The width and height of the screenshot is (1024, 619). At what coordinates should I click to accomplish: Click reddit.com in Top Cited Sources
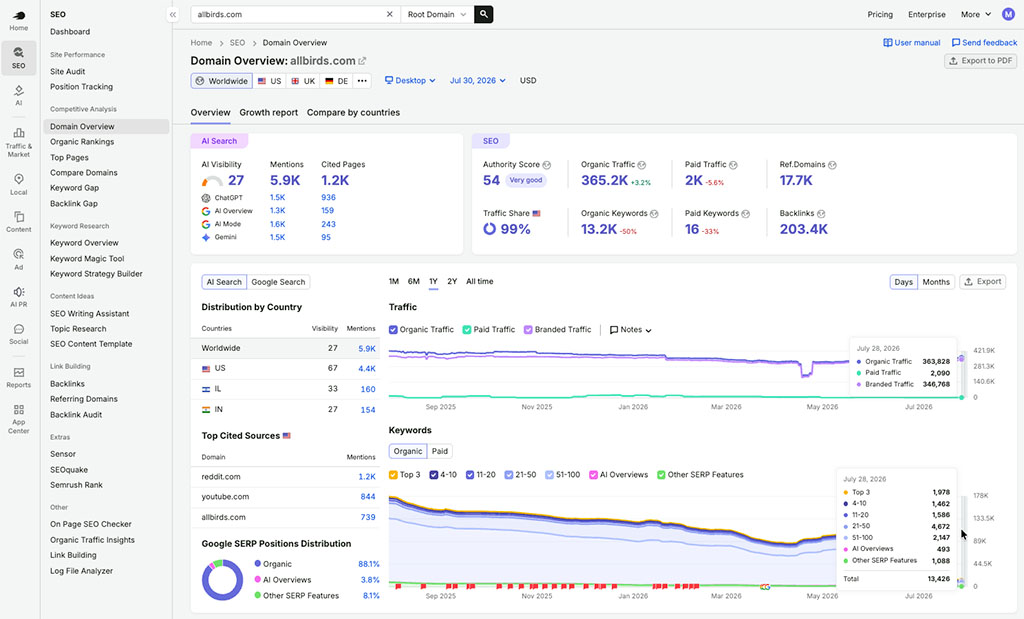coord(221,477)
